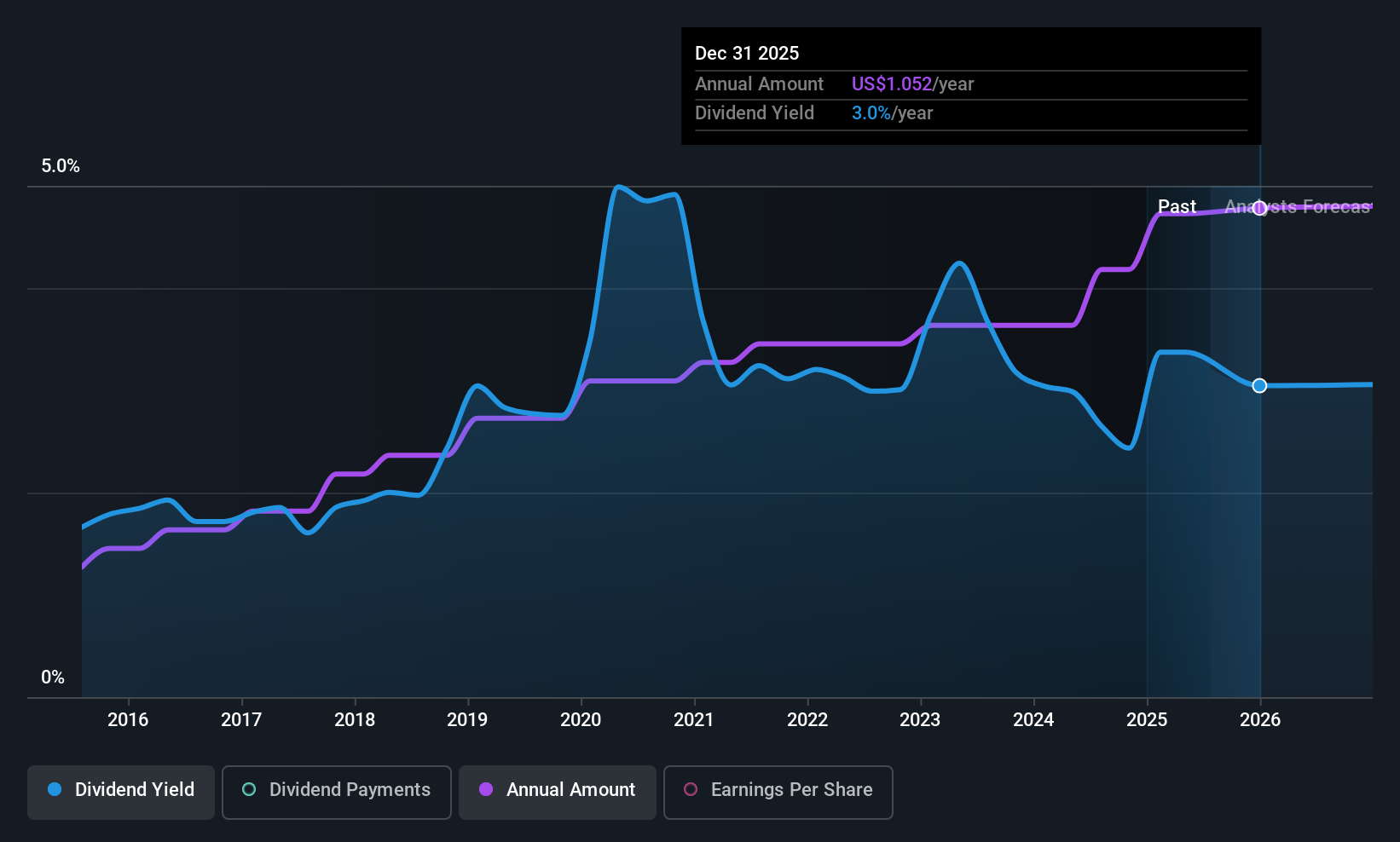Click the "Past" region label on chart
Screen dimensions: 1400x842
1177,206
